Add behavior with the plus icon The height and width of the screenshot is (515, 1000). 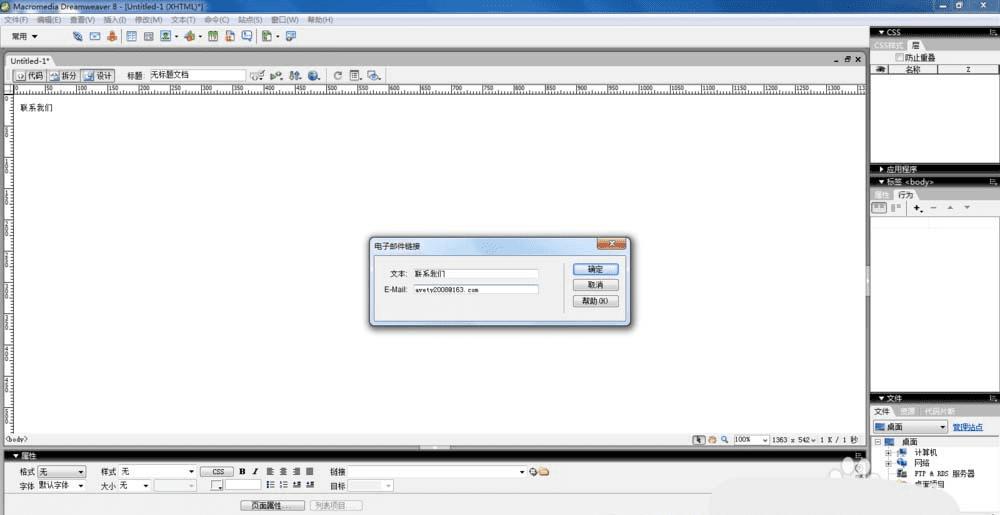click(917, 208)
